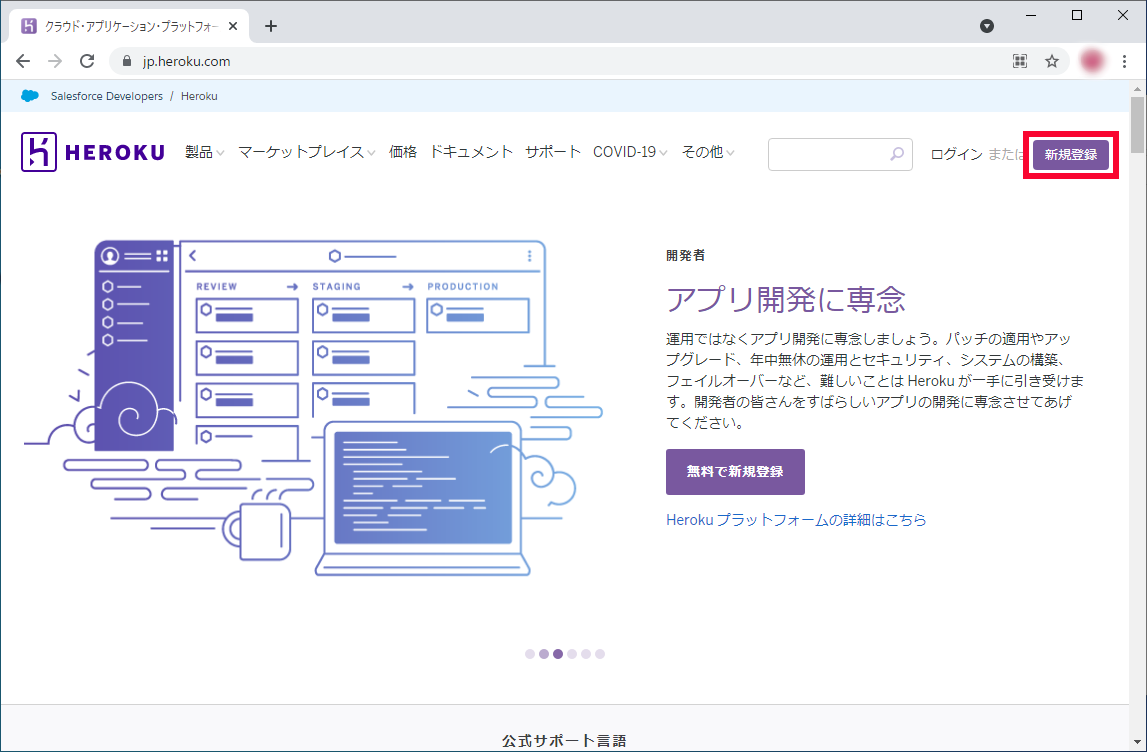Open the 価格 menu item

(403, 153)
